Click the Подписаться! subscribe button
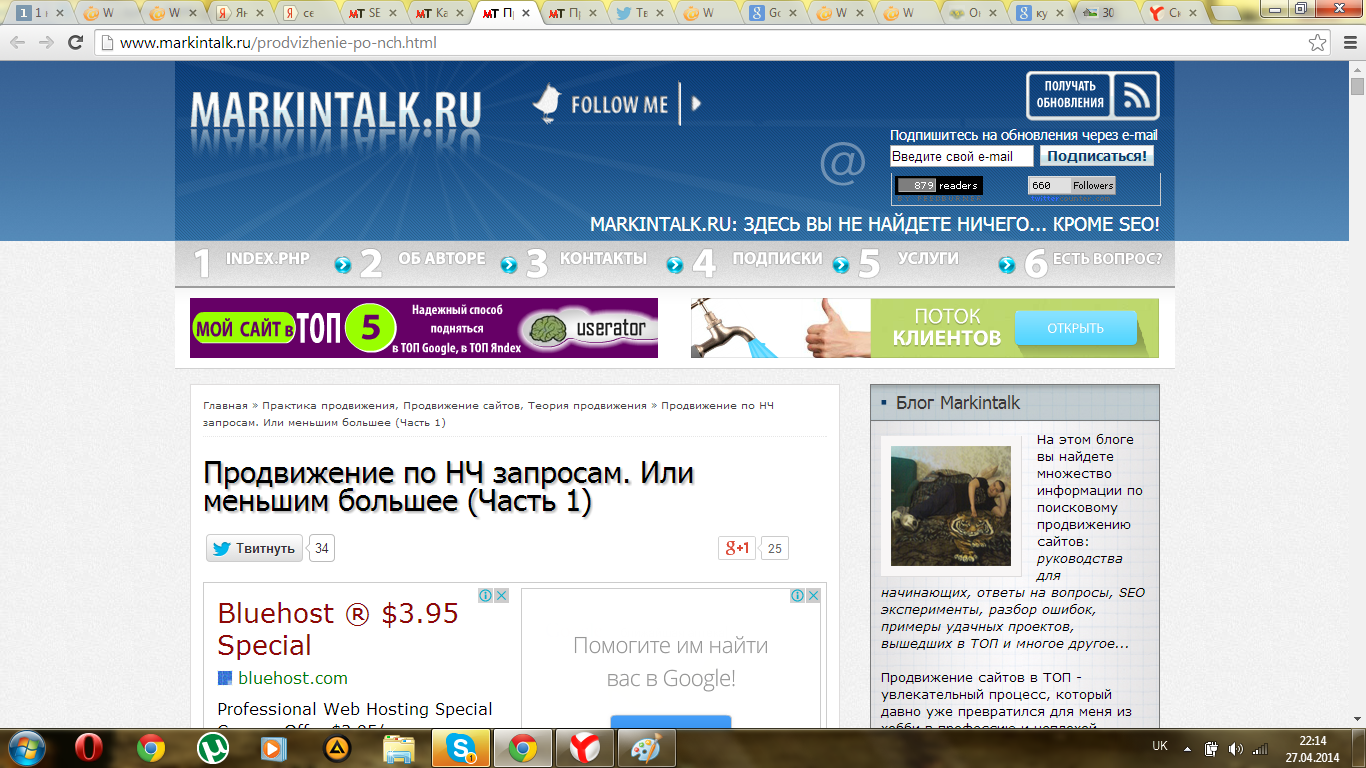 coord(1097,156)
